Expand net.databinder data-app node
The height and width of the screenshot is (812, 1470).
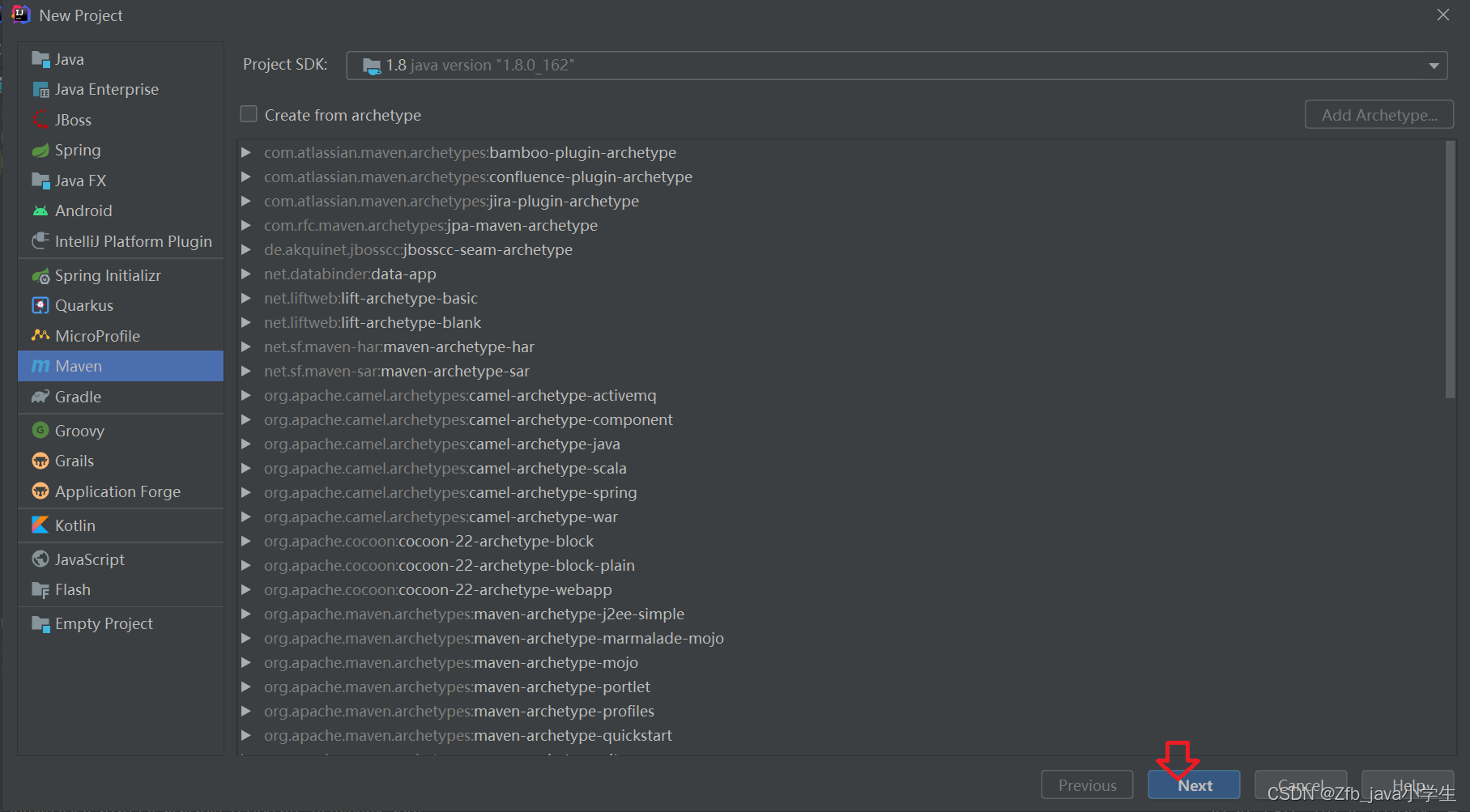[x=246, y=274]
